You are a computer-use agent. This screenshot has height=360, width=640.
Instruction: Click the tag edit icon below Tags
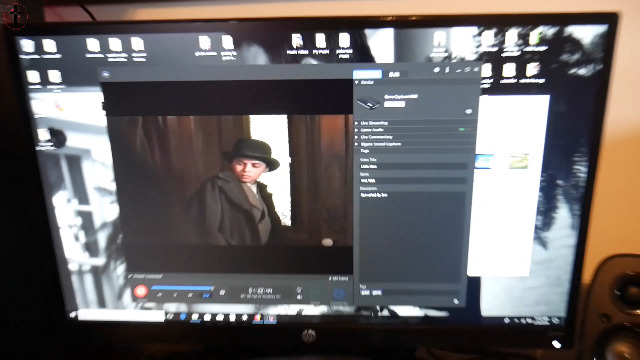[x=456, y=301]
